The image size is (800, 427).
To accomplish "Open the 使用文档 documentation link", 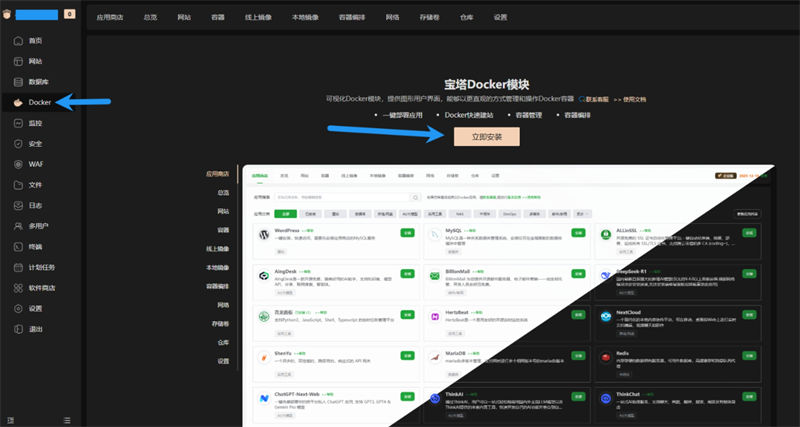I will click(635, 99).
